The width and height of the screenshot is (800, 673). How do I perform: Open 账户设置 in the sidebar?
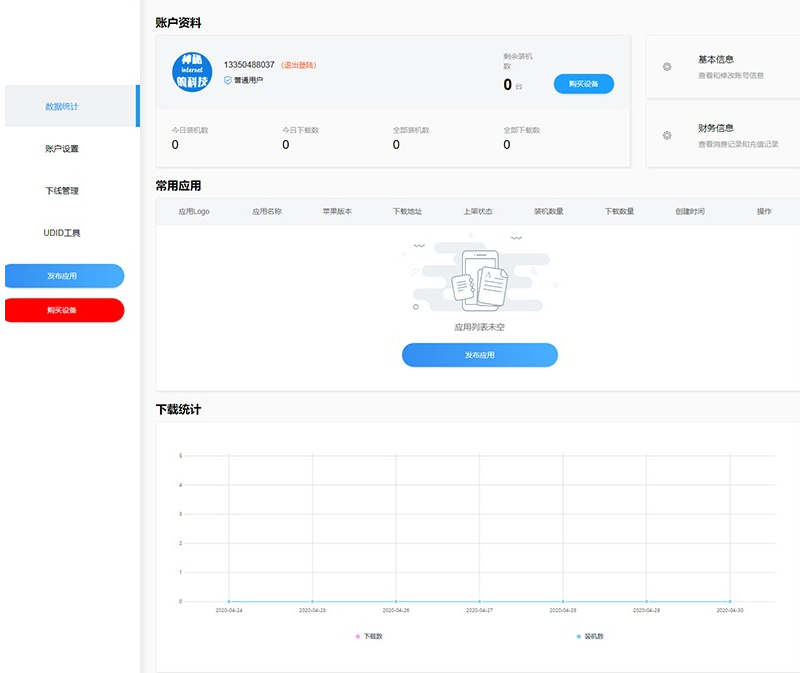[x=64, y=148]
